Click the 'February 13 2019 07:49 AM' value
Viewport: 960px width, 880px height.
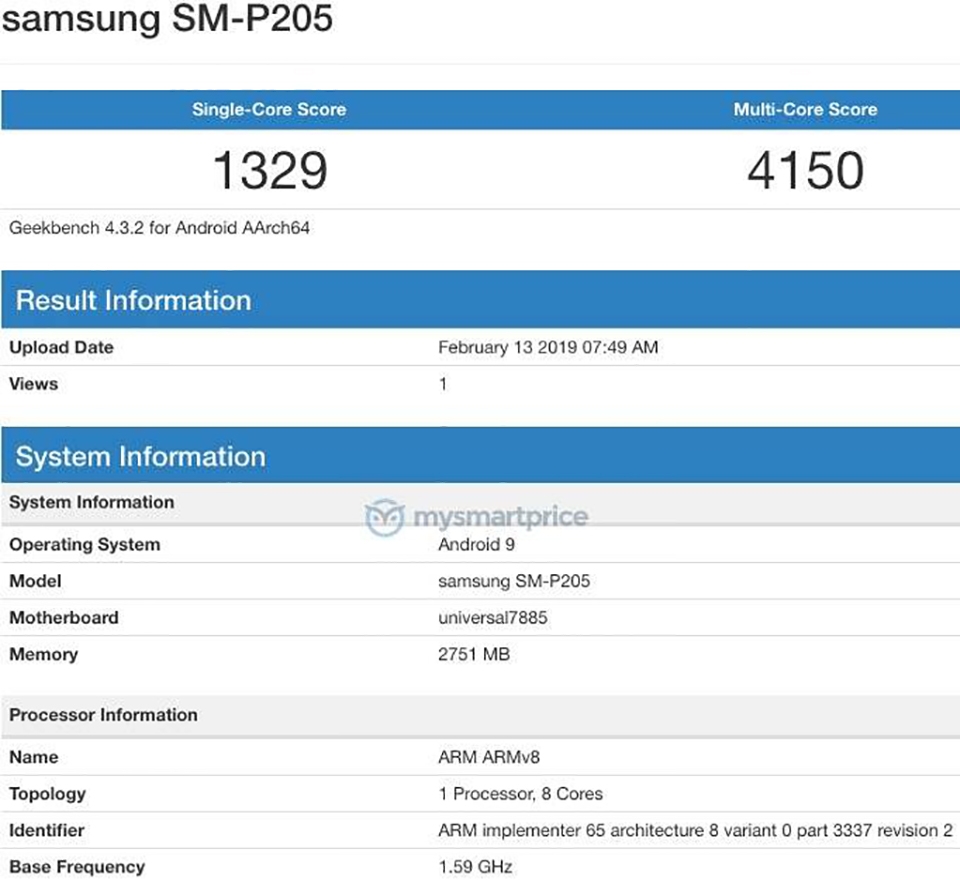(x=548, y=347)
